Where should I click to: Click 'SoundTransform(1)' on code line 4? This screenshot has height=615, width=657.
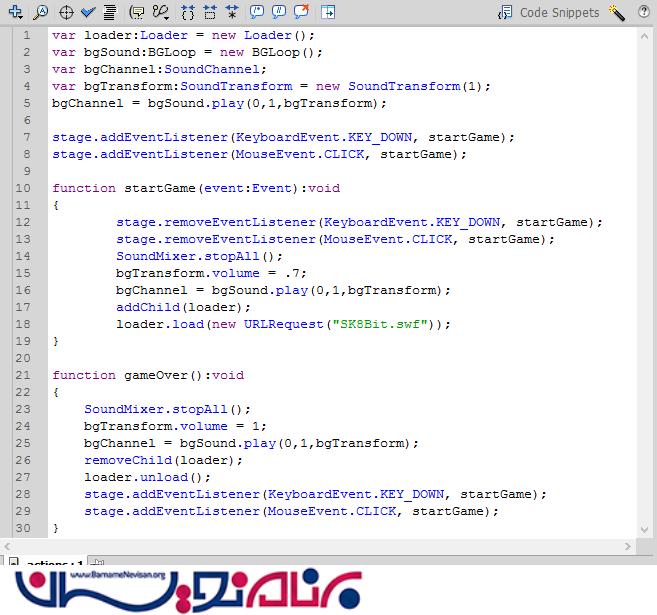pyautogui.click(x=416, y=86)
